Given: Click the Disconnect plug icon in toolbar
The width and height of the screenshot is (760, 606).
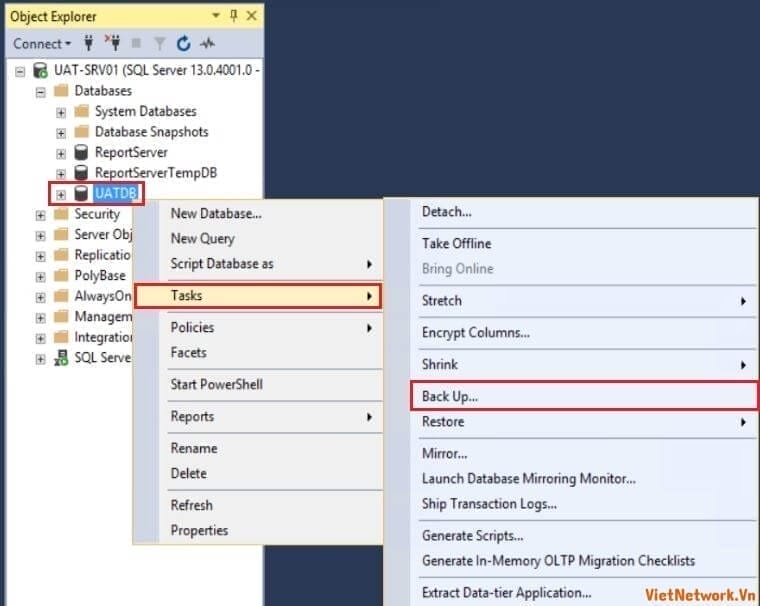Looking at the screenshot, I should coord(112,44).
